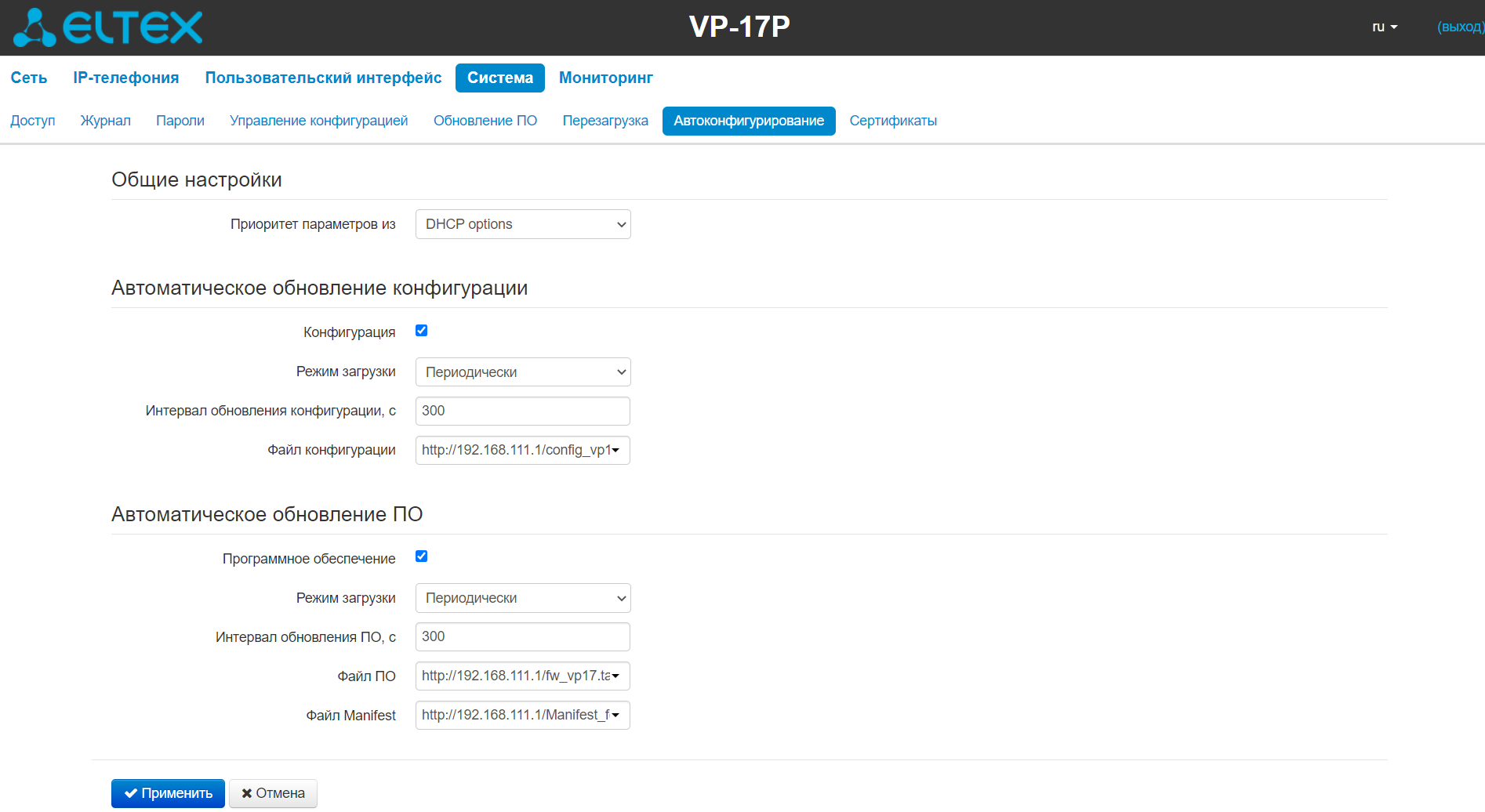Toggle the Конфигурация checkbox
1485x812 pixels.
[x=422, y=331]
